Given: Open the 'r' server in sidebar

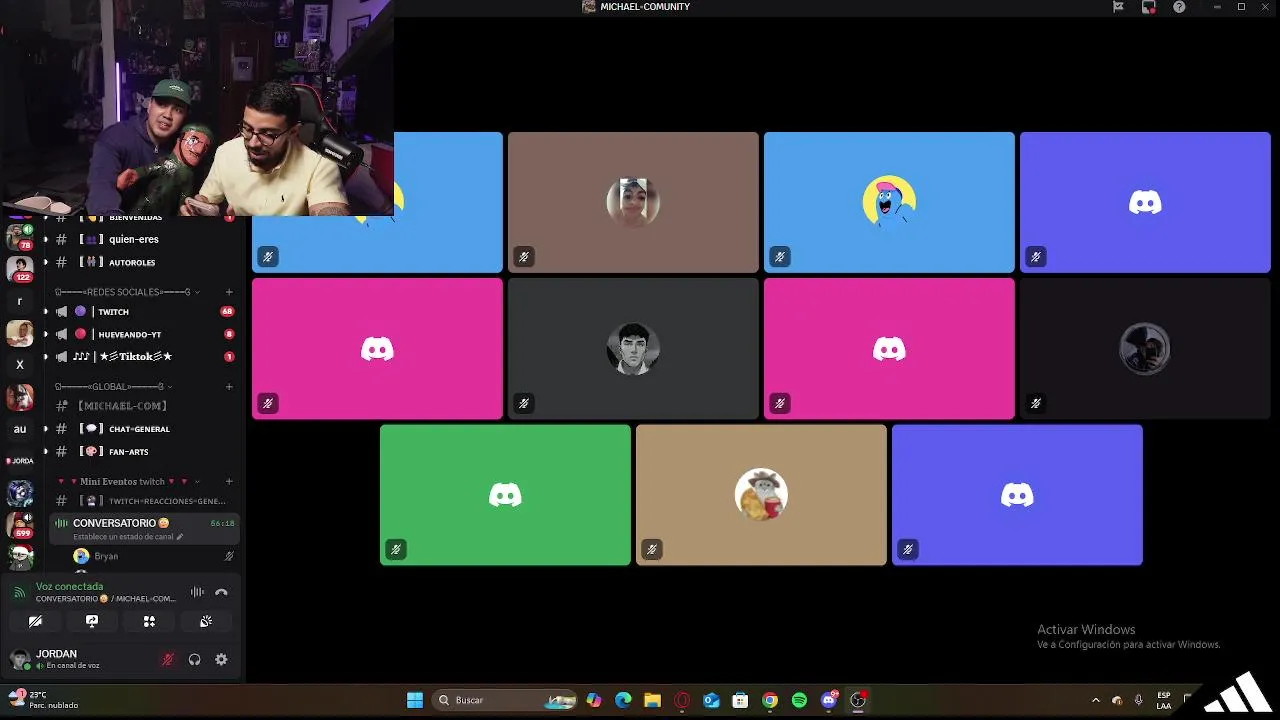Looking at the screenshot, I should point(19,301).
